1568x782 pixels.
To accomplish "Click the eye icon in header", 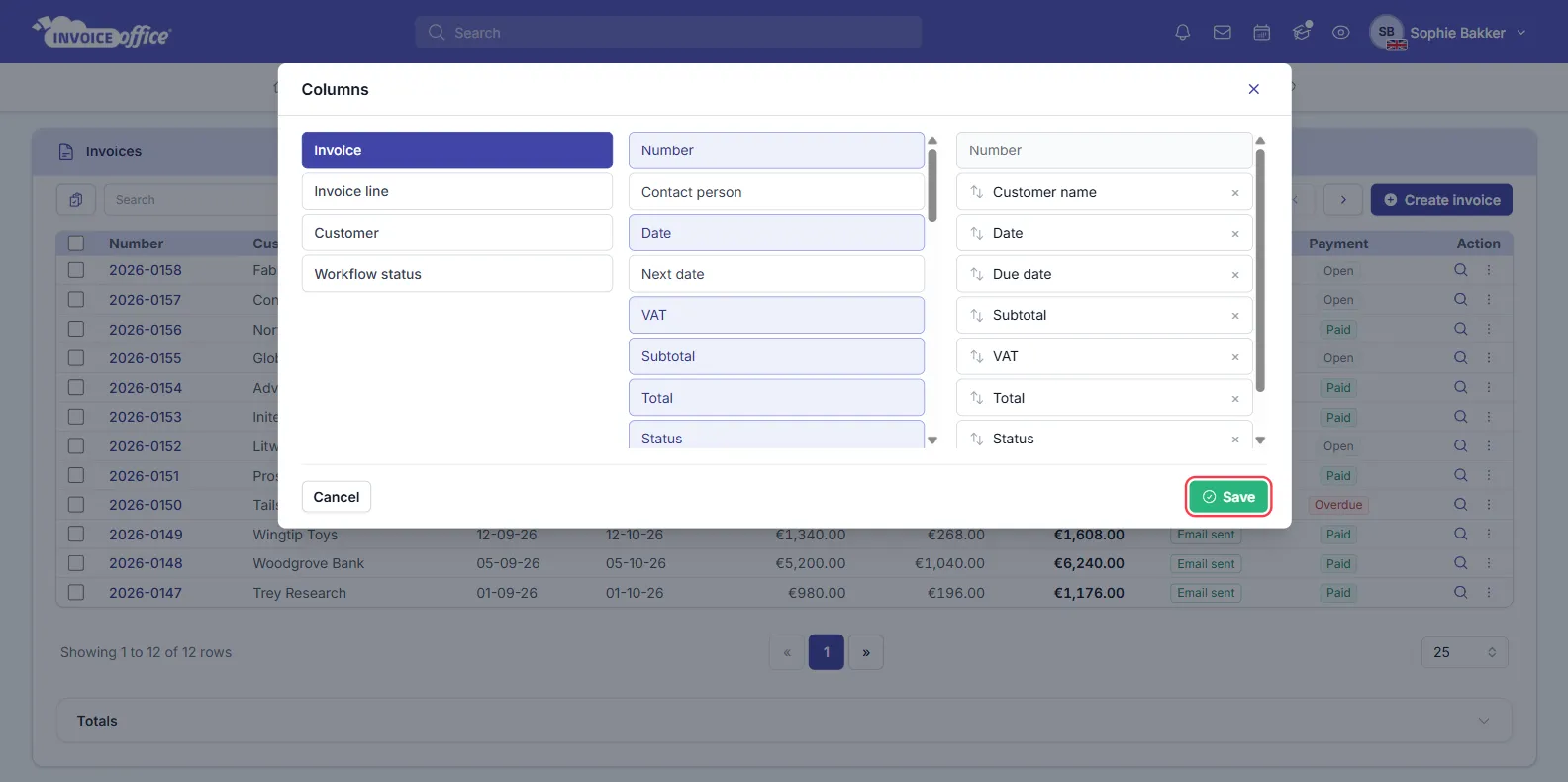I will (1340, 33).
